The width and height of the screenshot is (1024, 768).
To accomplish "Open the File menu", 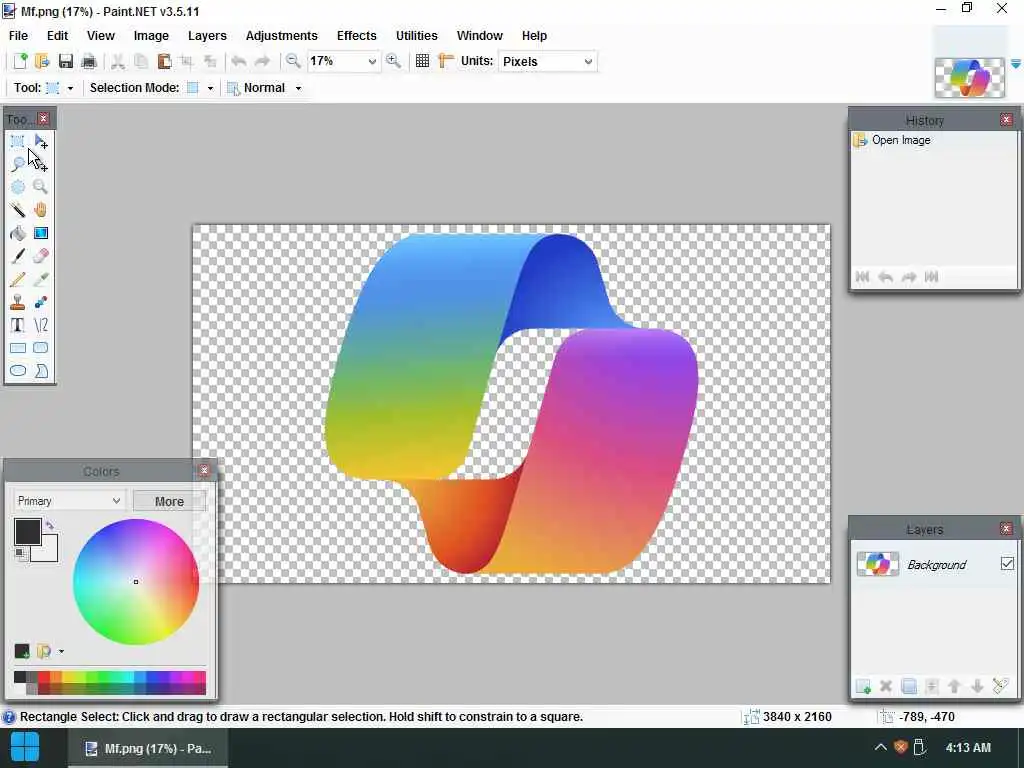I will [x=18, y=36].
